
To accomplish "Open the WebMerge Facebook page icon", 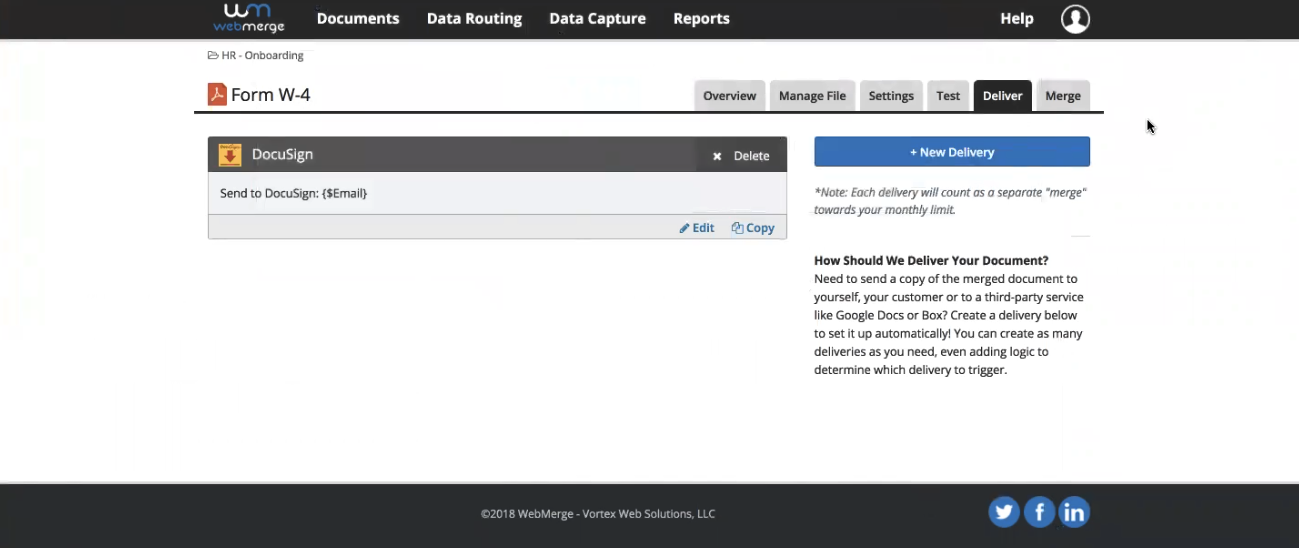I will tap(1039, 512).
